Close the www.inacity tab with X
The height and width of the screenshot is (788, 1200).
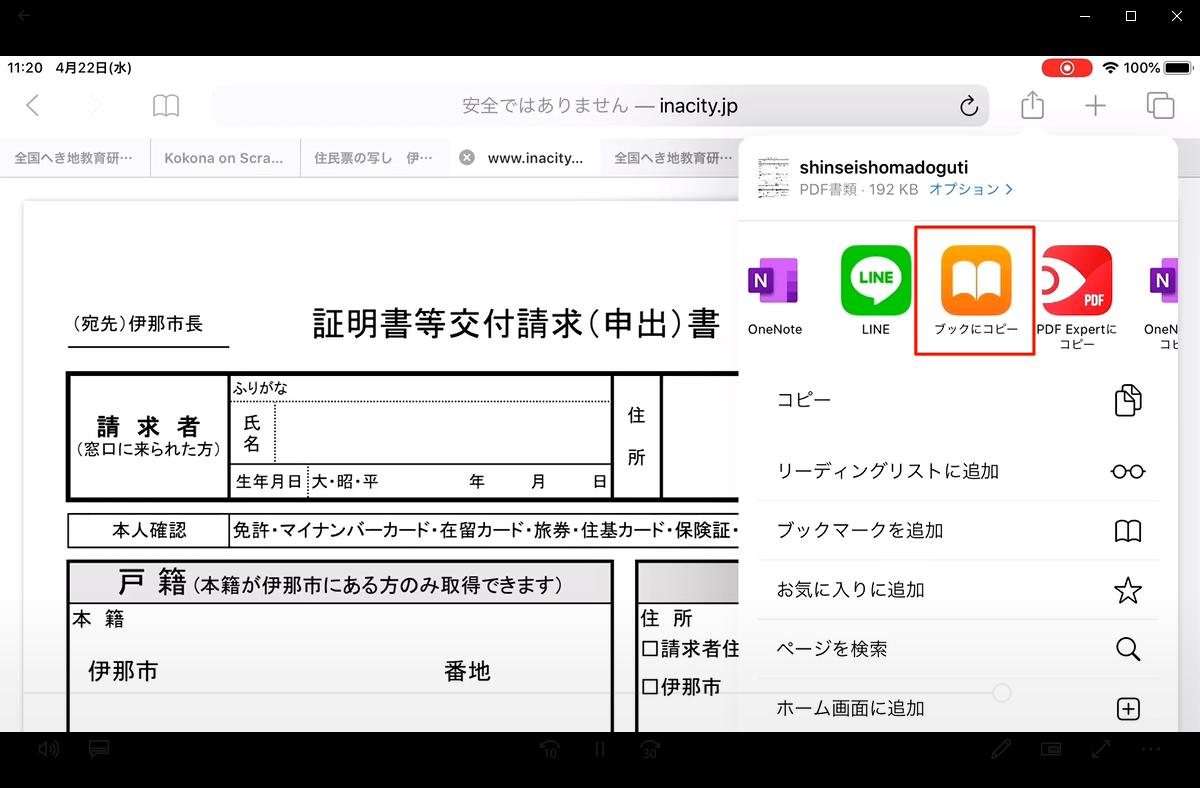click(466, 158)
